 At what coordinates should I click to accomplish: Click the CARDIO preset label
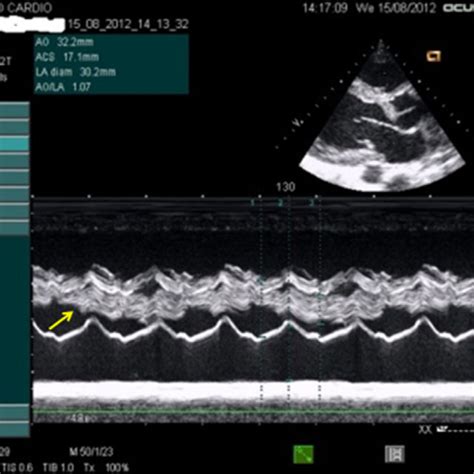(x=29, y=8)
